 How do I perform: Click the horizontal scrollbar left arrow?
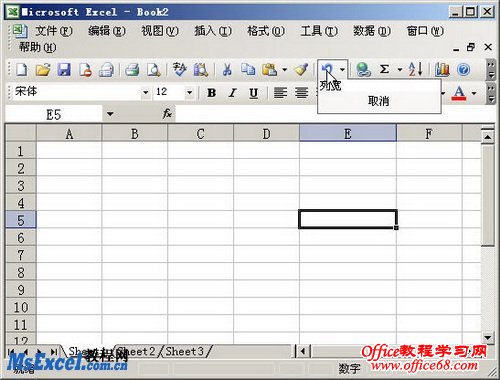[x=303, y=351]
